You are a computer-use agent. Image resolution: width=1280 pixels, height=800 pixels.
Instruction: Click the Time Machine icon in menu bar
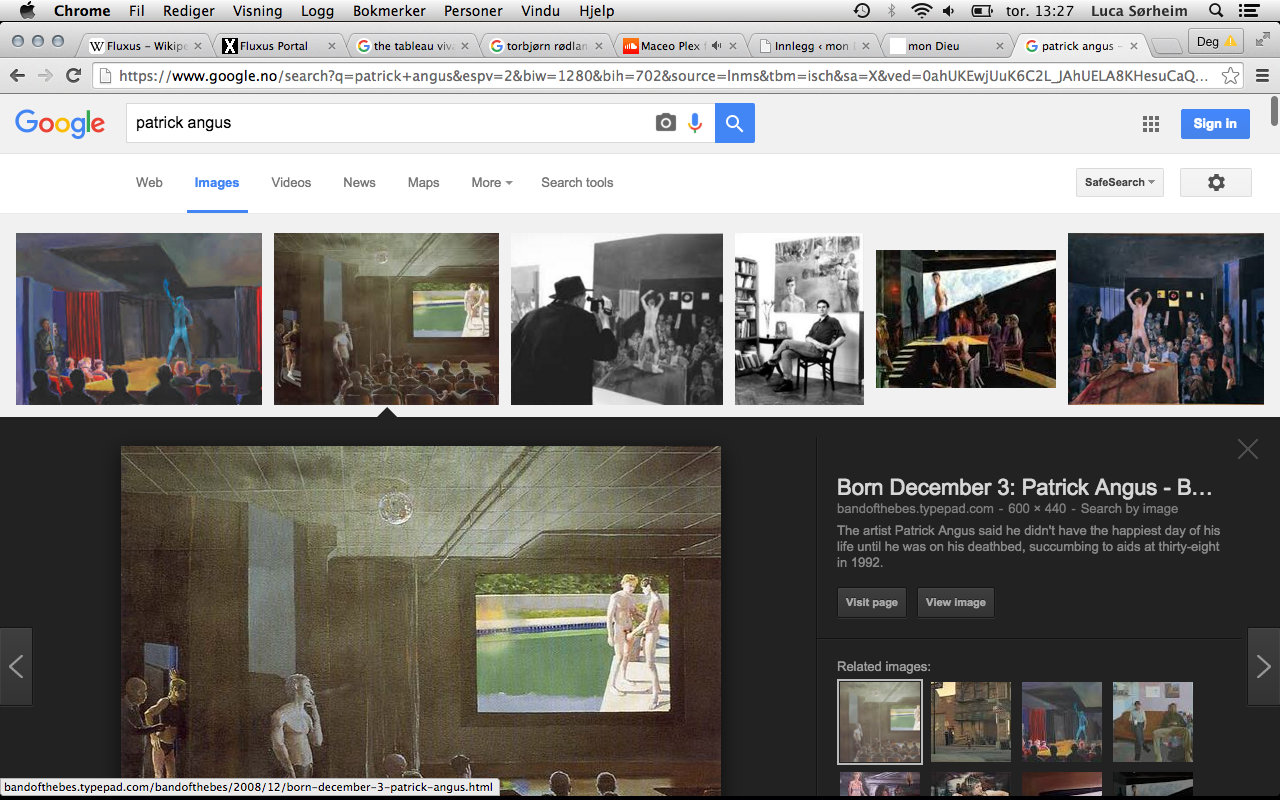click(862, 11)
